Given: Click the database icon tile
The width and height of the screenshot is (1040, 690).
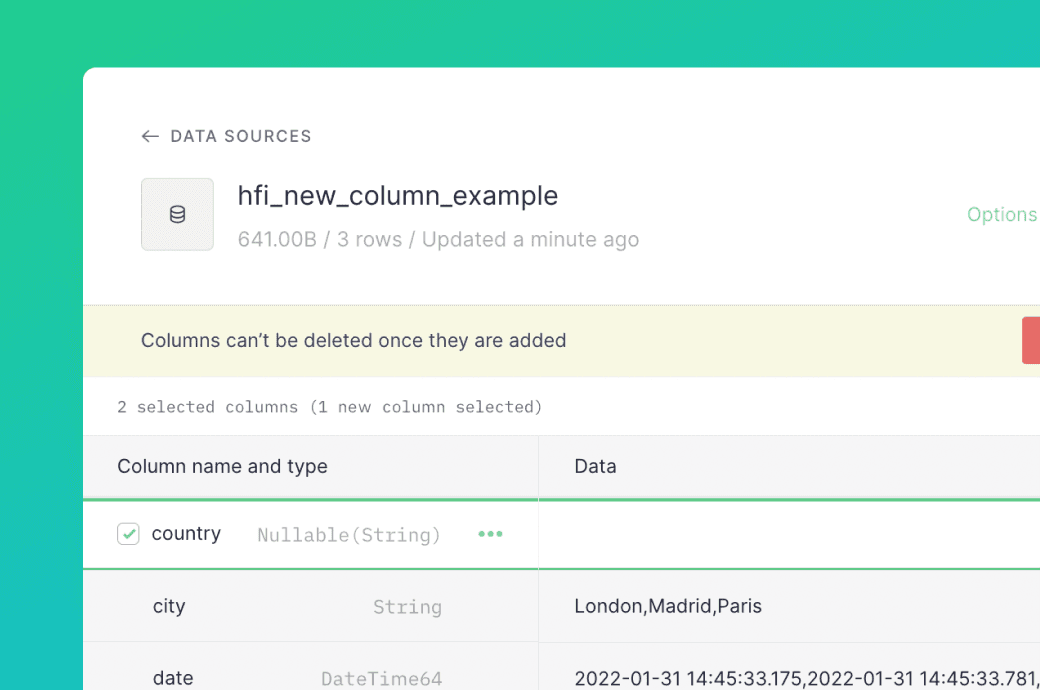Looking at the screenshot, I should 177,214.
